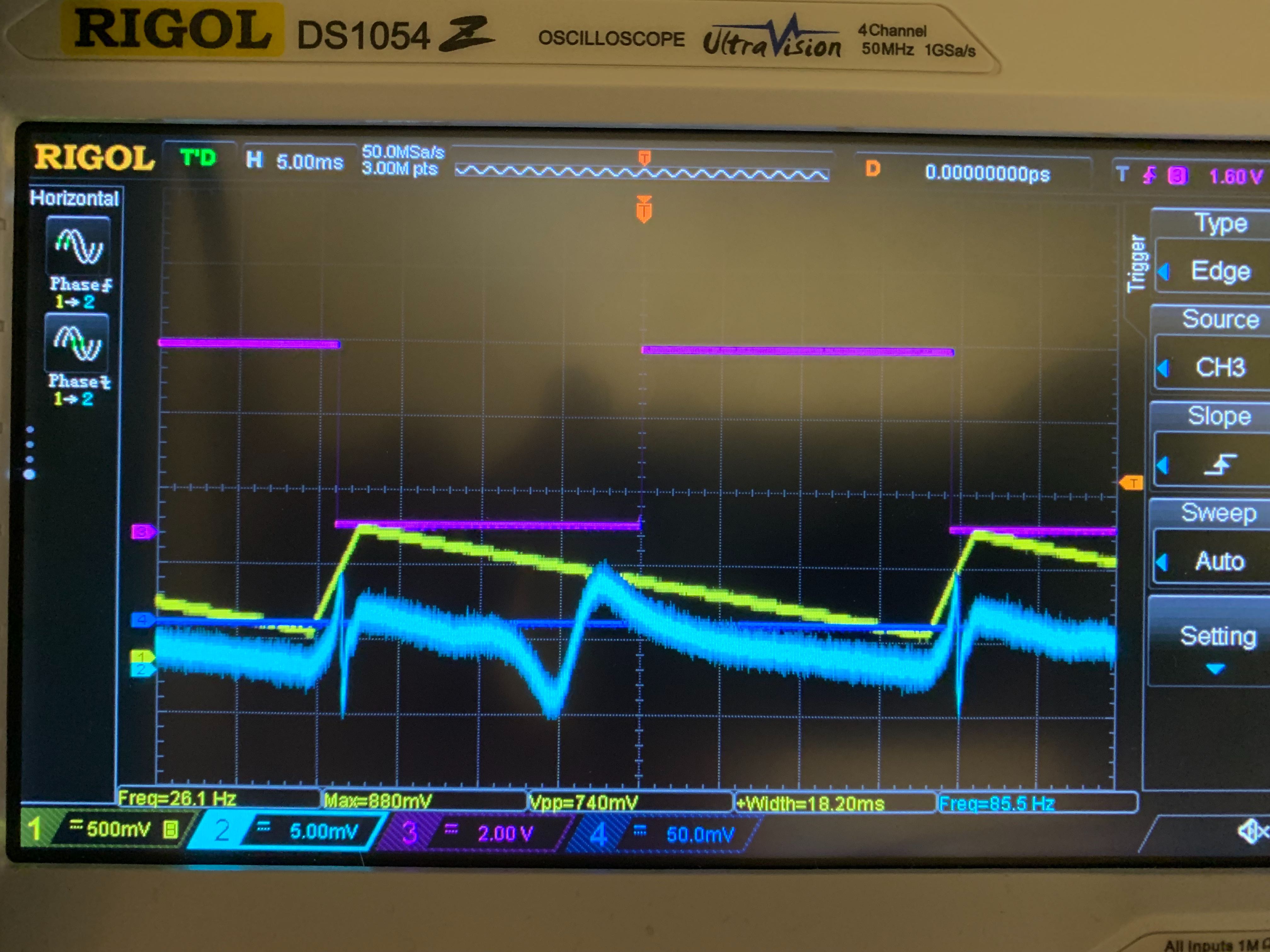Screen dimensions: 1270x952
Task: Click the orange trigger level marker on the right edge
Action: click(1130, 483)
